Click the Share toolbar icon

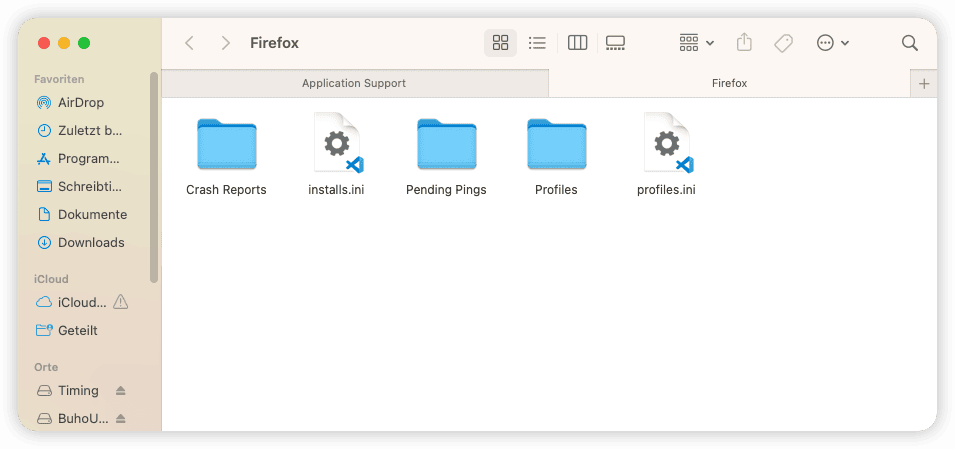click(x=744, y=43)
